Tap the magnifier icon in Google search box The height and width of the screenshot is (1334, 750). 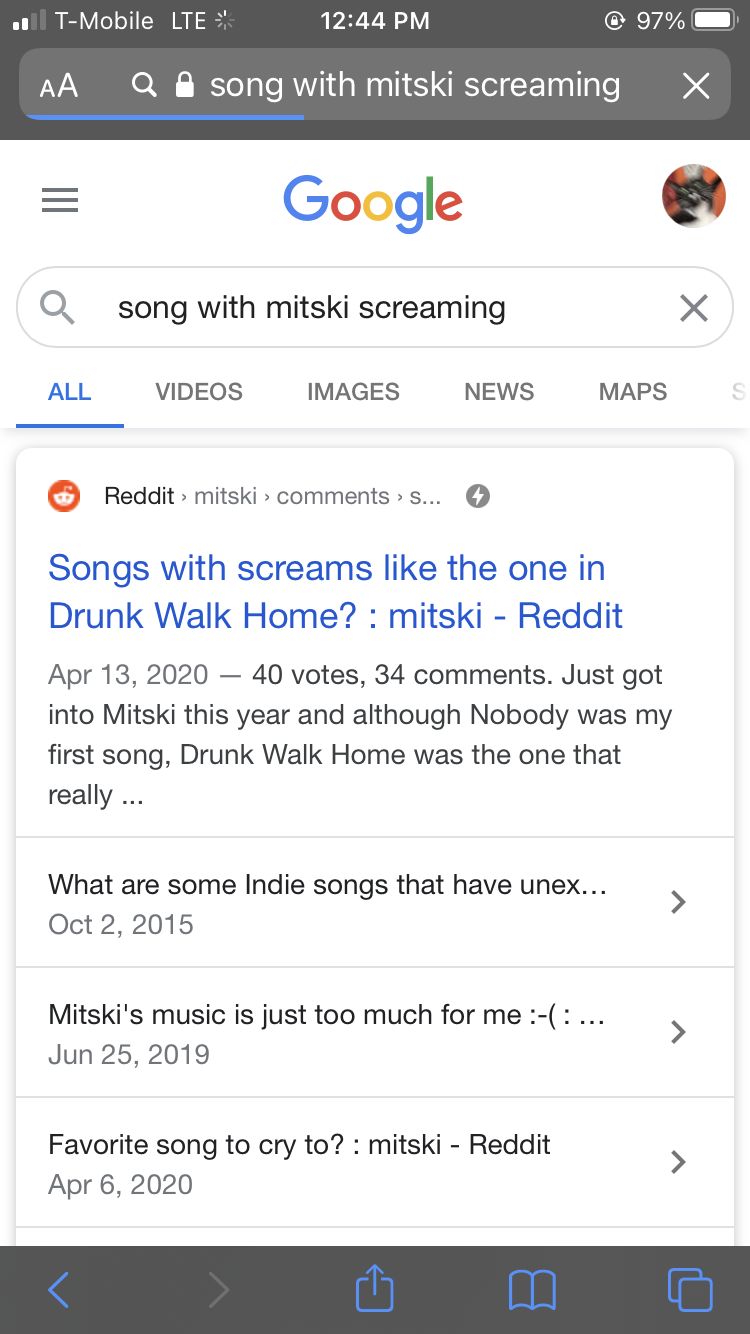(x=58, y=308)
